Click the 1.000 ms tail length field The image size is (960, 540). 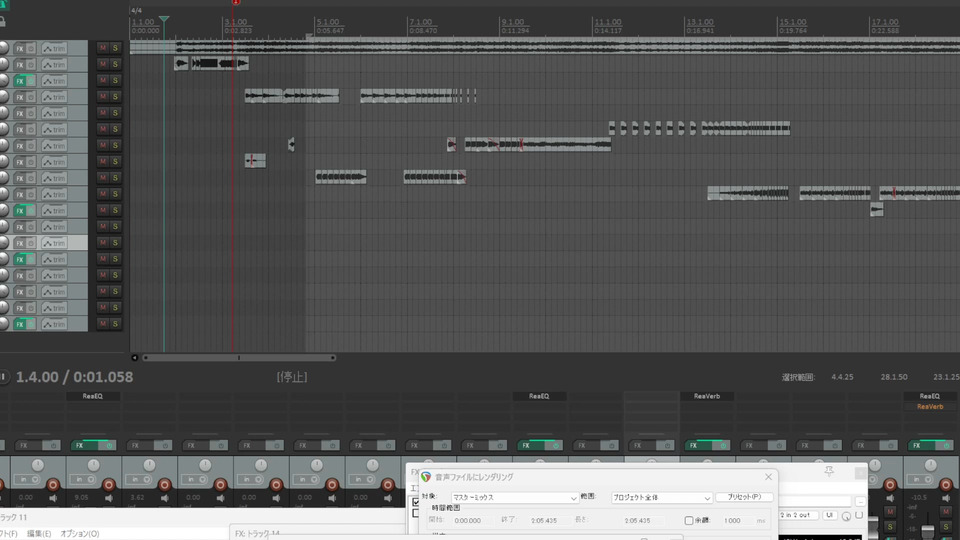738,520
